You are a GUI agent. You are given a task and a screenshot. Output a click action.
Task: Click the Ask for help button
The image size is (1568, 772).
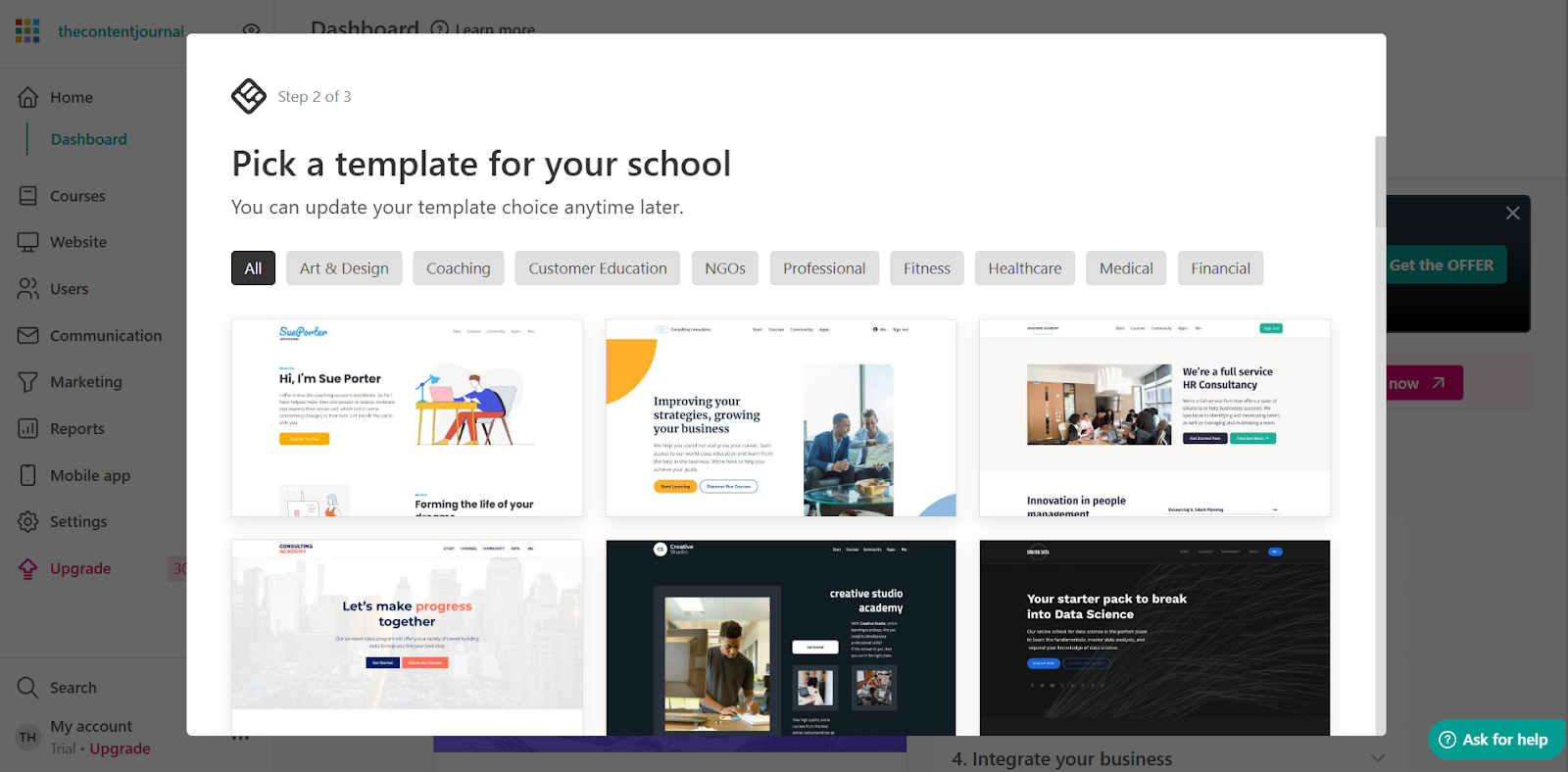[1495, 740]
